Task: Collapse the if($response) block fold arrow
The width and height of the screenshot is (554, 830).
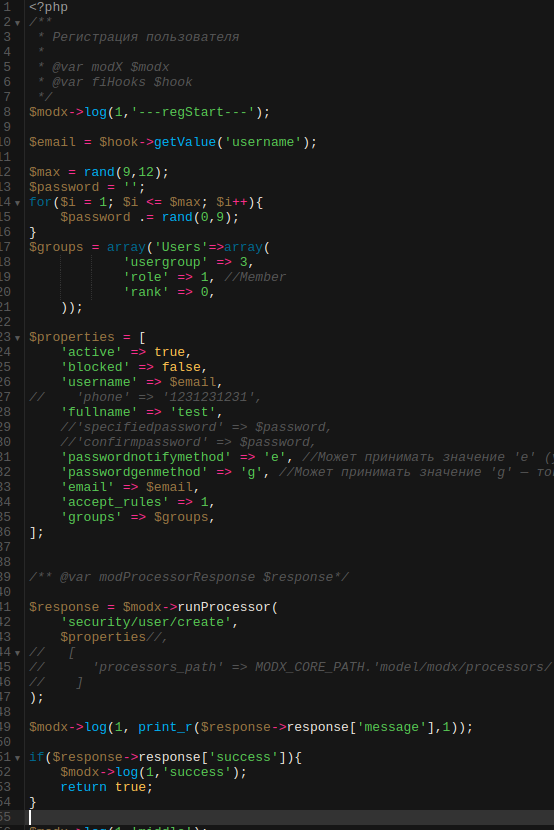Action: click(17, 759)
